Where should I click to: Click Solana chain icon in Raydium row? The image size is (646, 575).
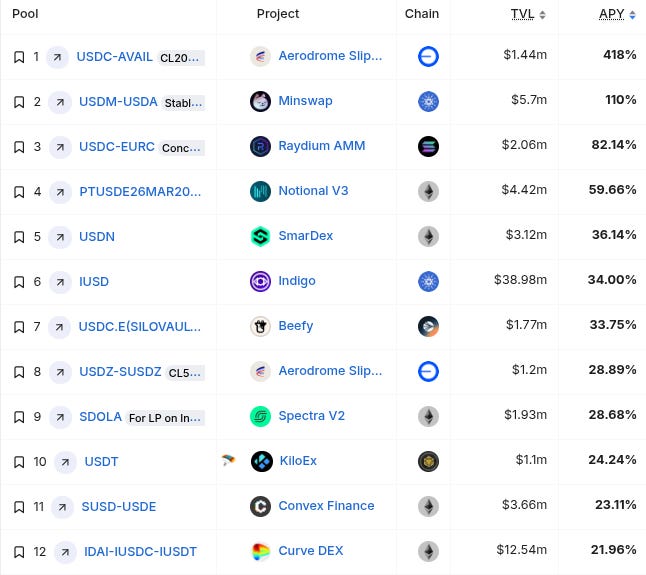[x=428, y=146]
